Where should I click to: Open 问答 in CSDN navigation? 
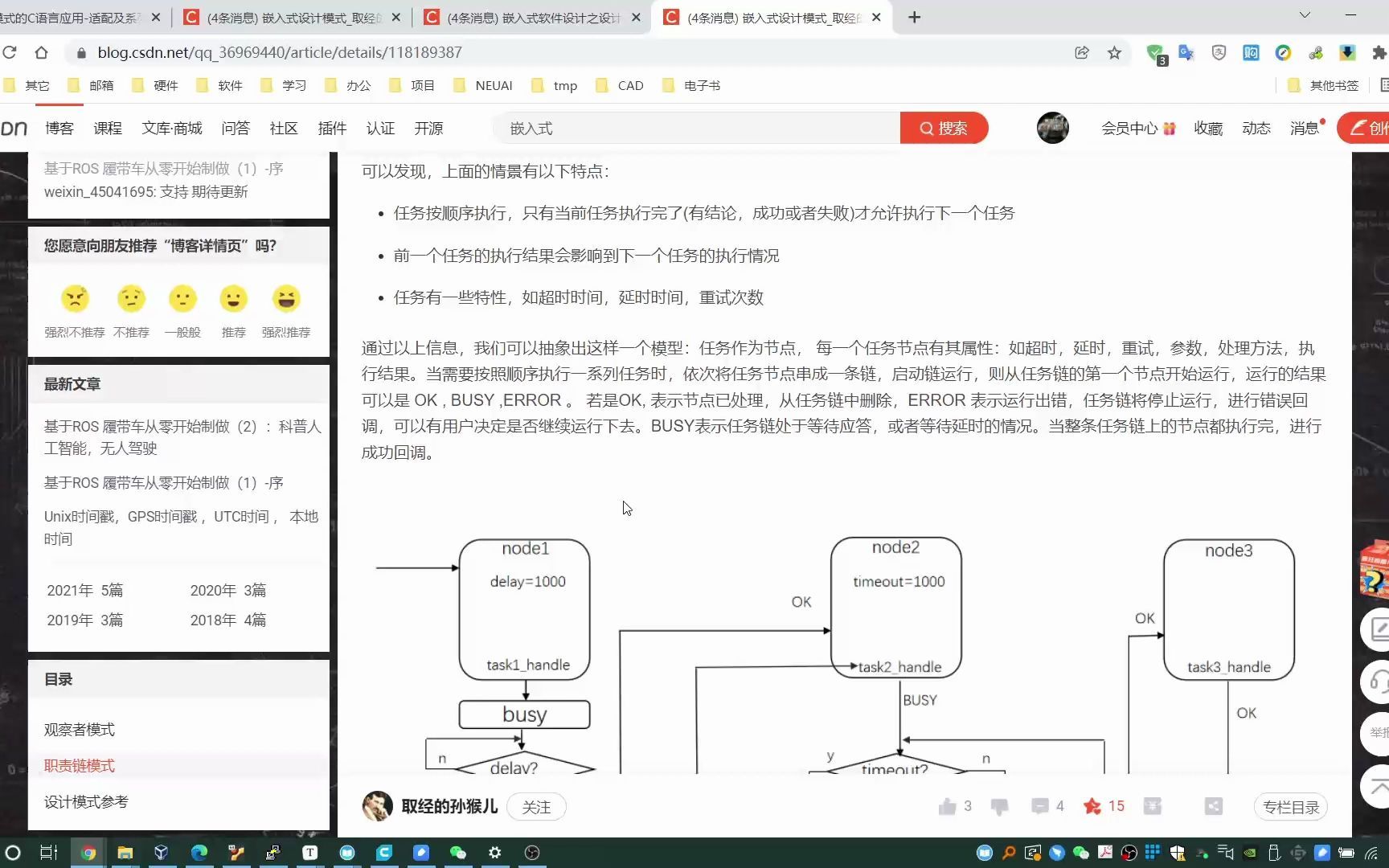pos(236,128)
